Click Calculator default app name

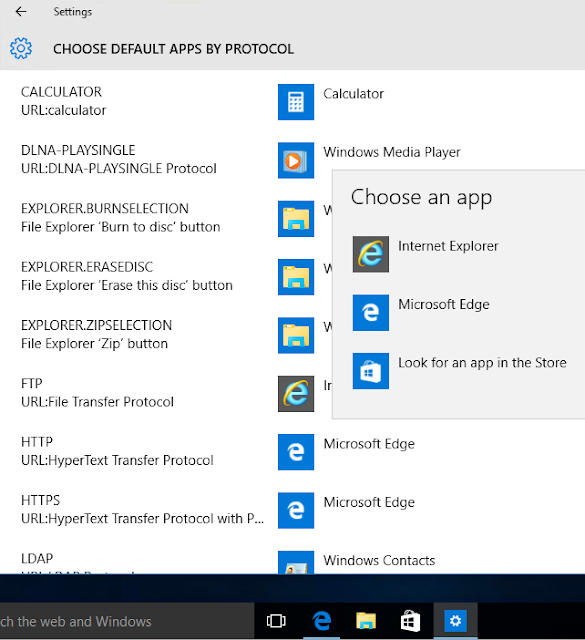tap(354, 94)
